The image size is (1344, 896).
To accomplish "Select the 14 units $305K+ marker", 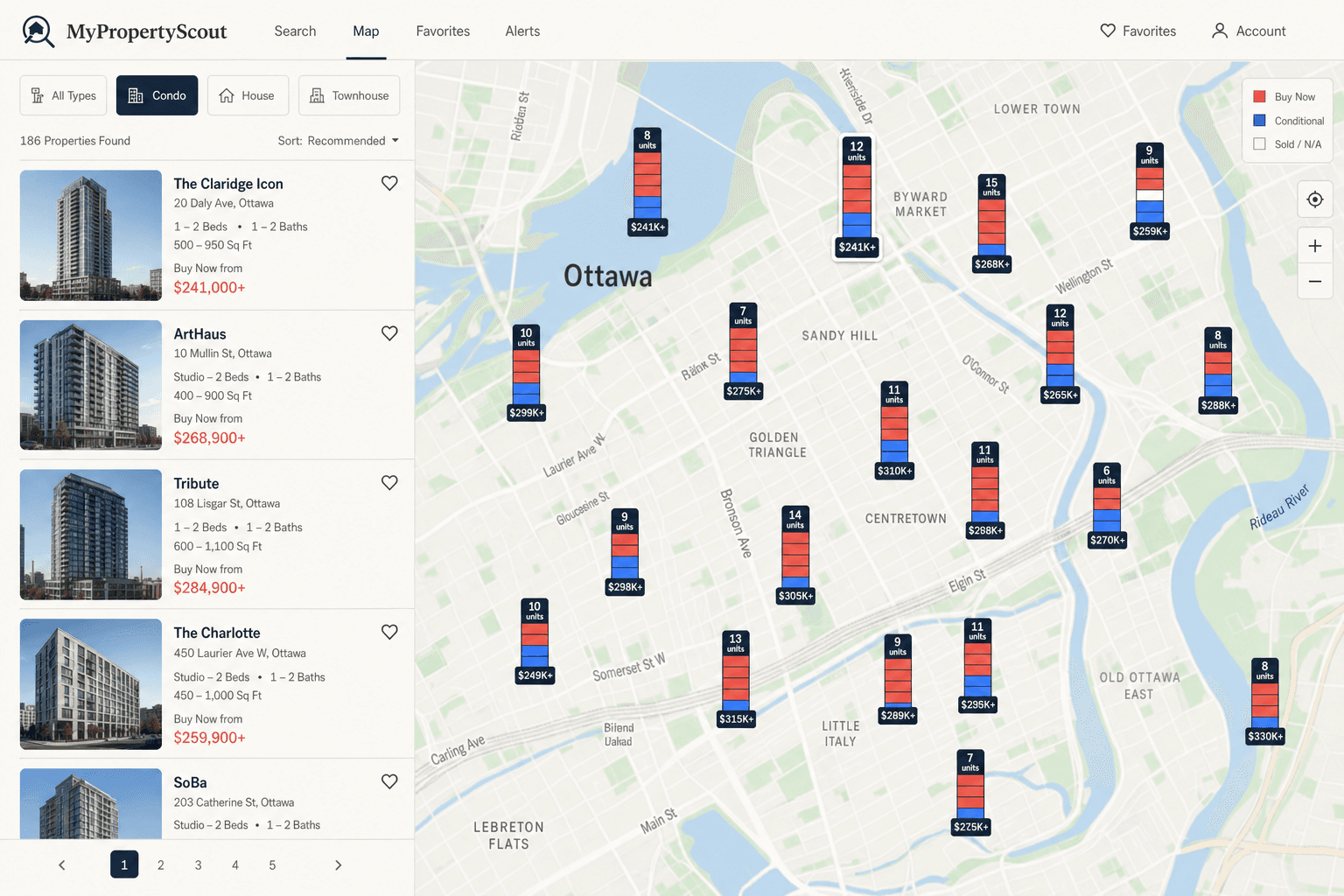I will click(795, 556).
